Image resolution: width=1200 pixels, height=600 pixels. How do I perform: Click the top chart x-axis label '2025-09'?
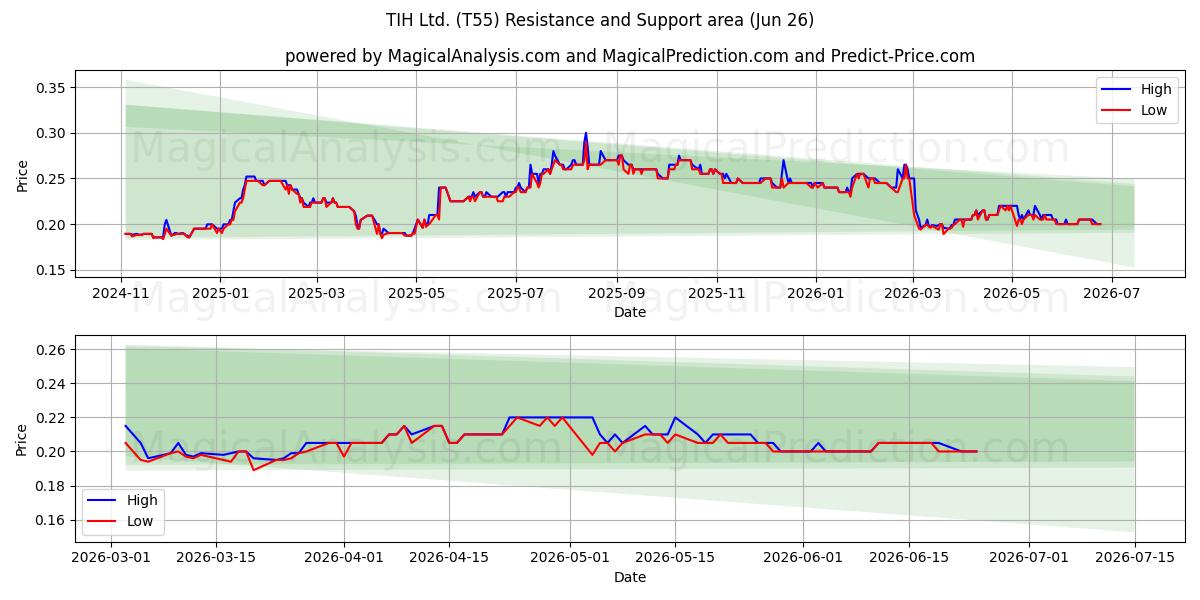click(x=616, y=294)
